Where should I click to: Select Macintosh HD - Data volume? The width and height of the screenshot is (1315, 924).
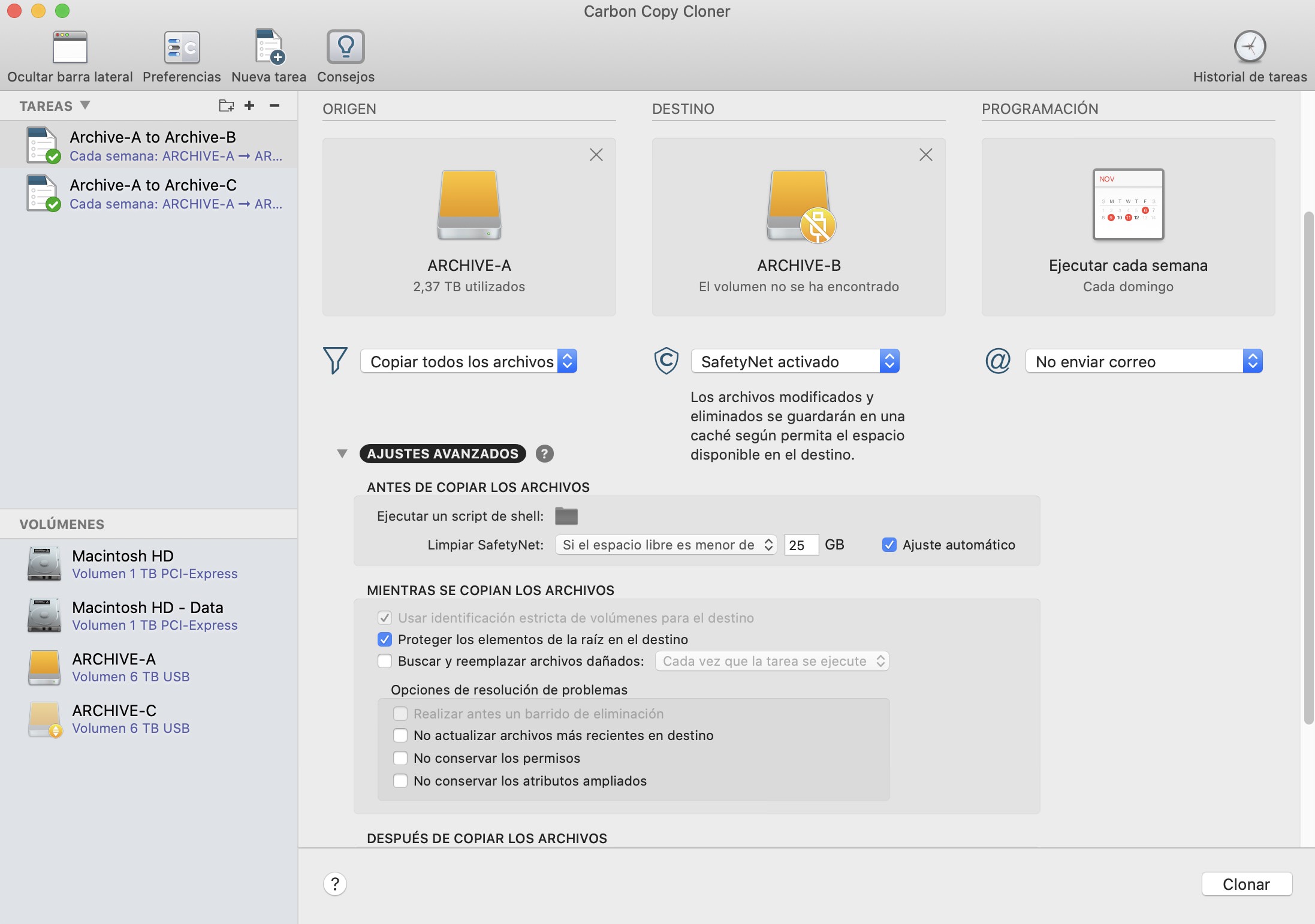(x=149, y=615)
